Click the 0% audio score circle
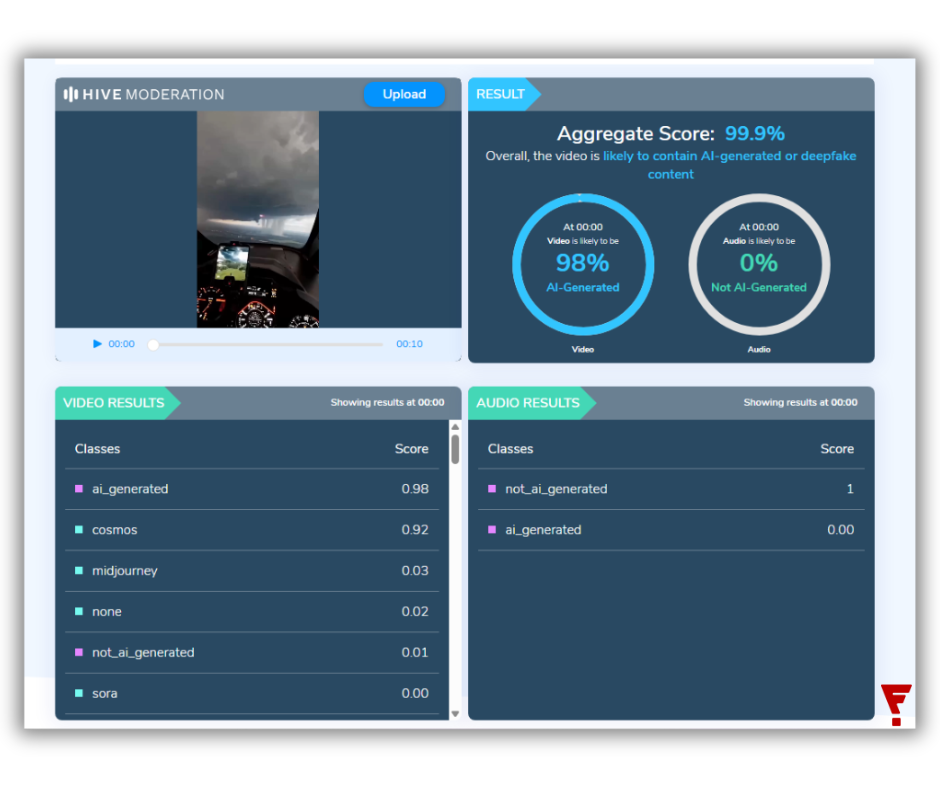The image size is (940, 788). click(x=759, y=264)
